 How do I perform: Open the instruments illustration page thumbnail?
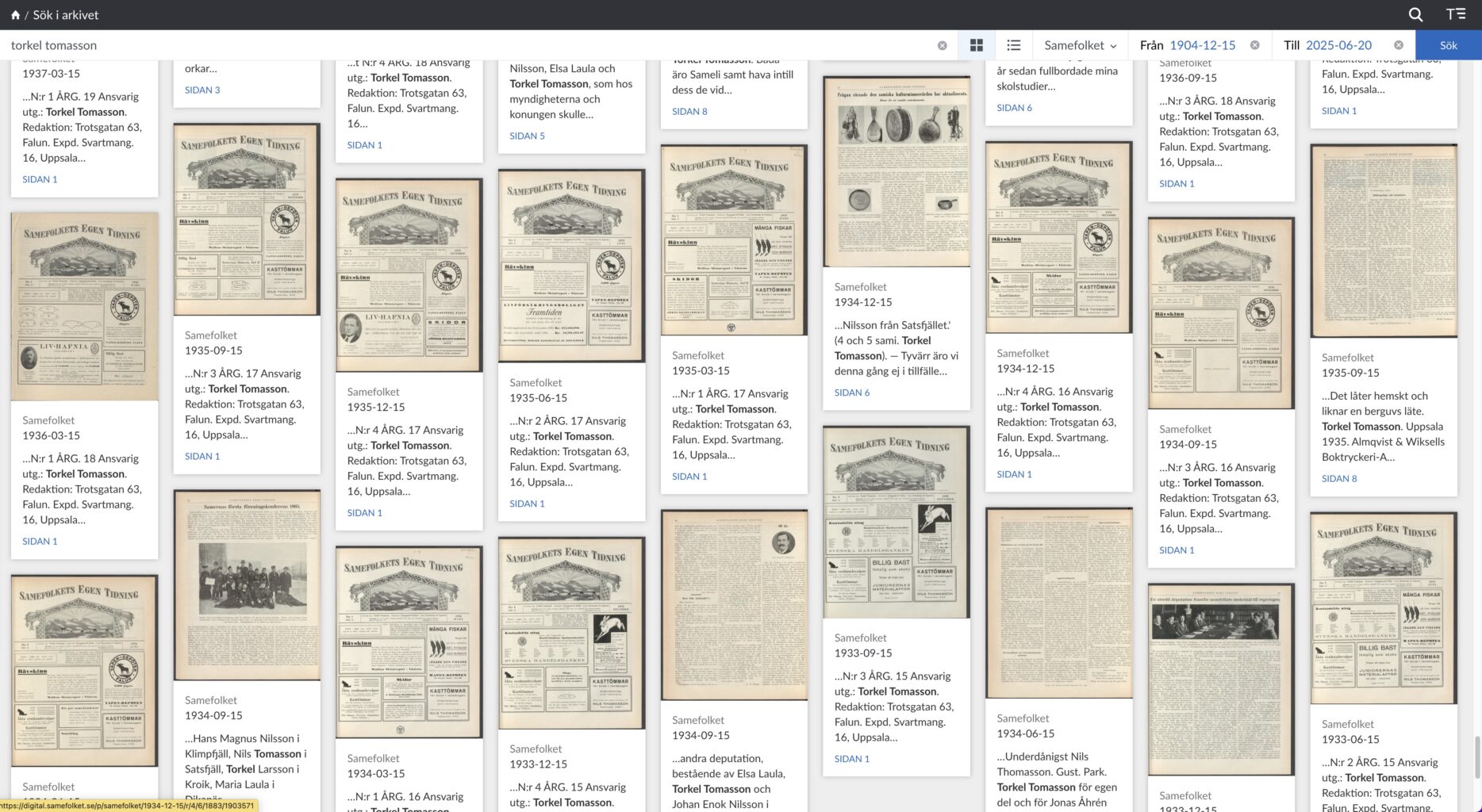coord(896,171)
